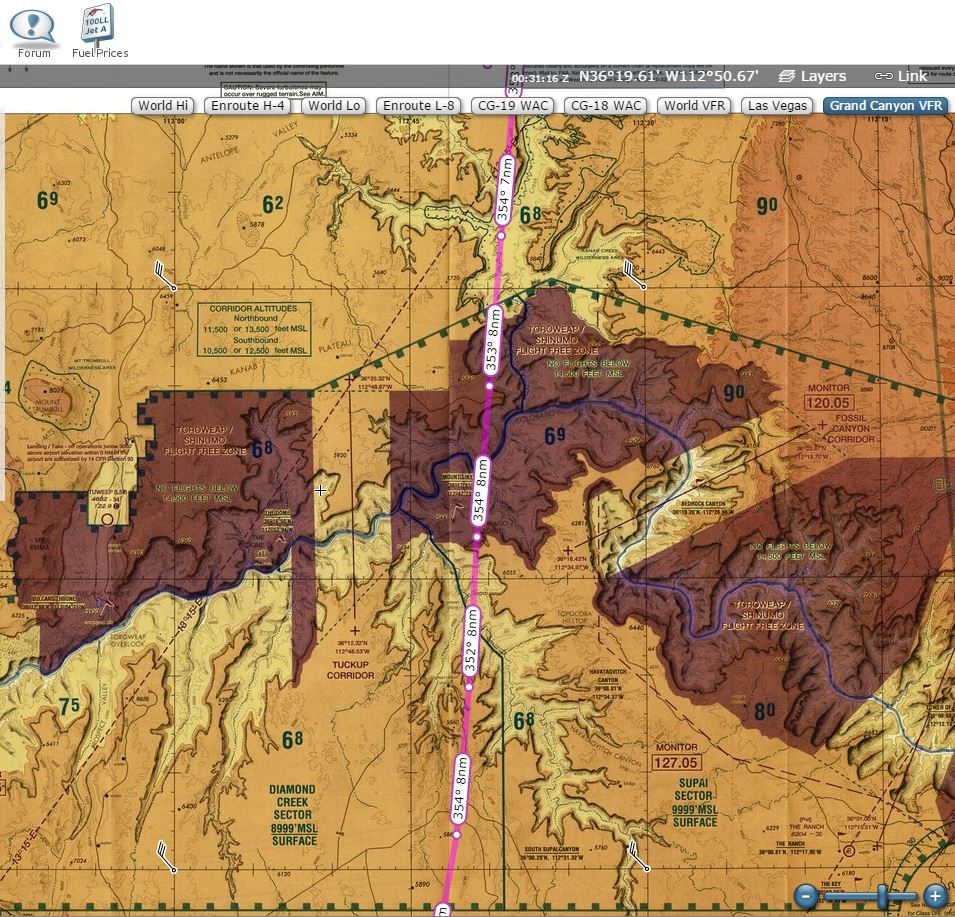Screen dimensions: 955x917
Task: Open the CG-19 WAC chart
Action: [x=512, y=105]
